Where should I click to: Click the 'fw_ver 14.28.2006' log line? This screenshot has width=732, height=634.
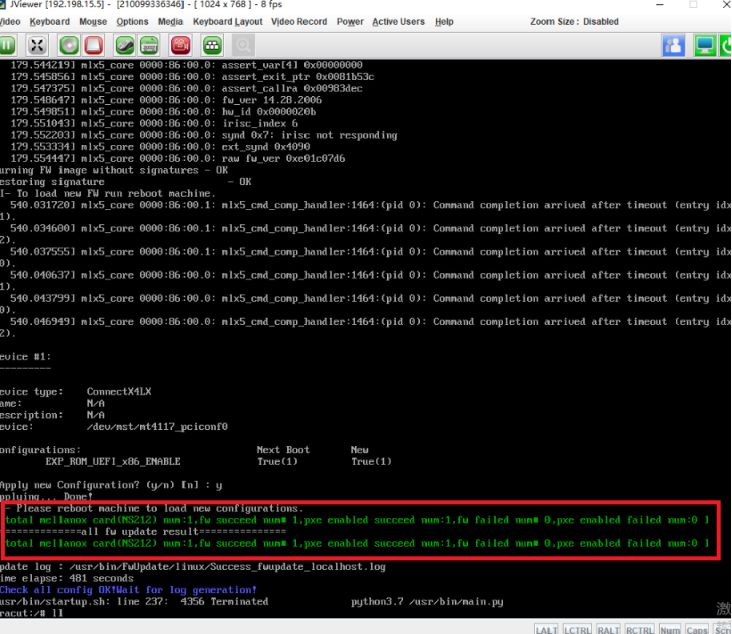tap(272, 100)
